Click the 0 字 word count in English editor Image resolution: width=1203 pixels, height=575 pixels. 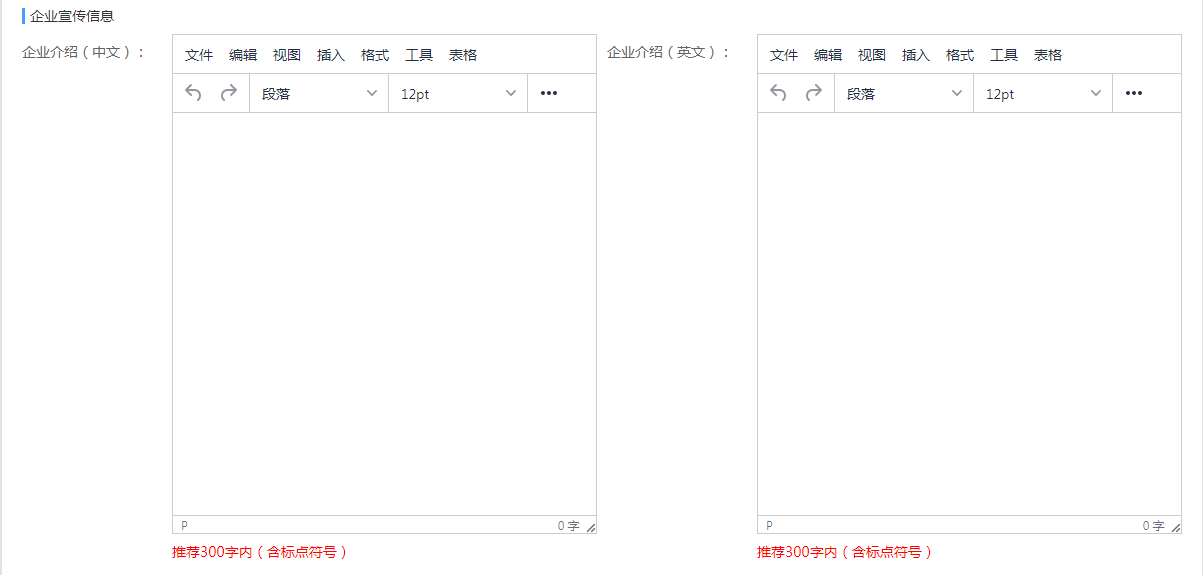tap(1153, 526)
